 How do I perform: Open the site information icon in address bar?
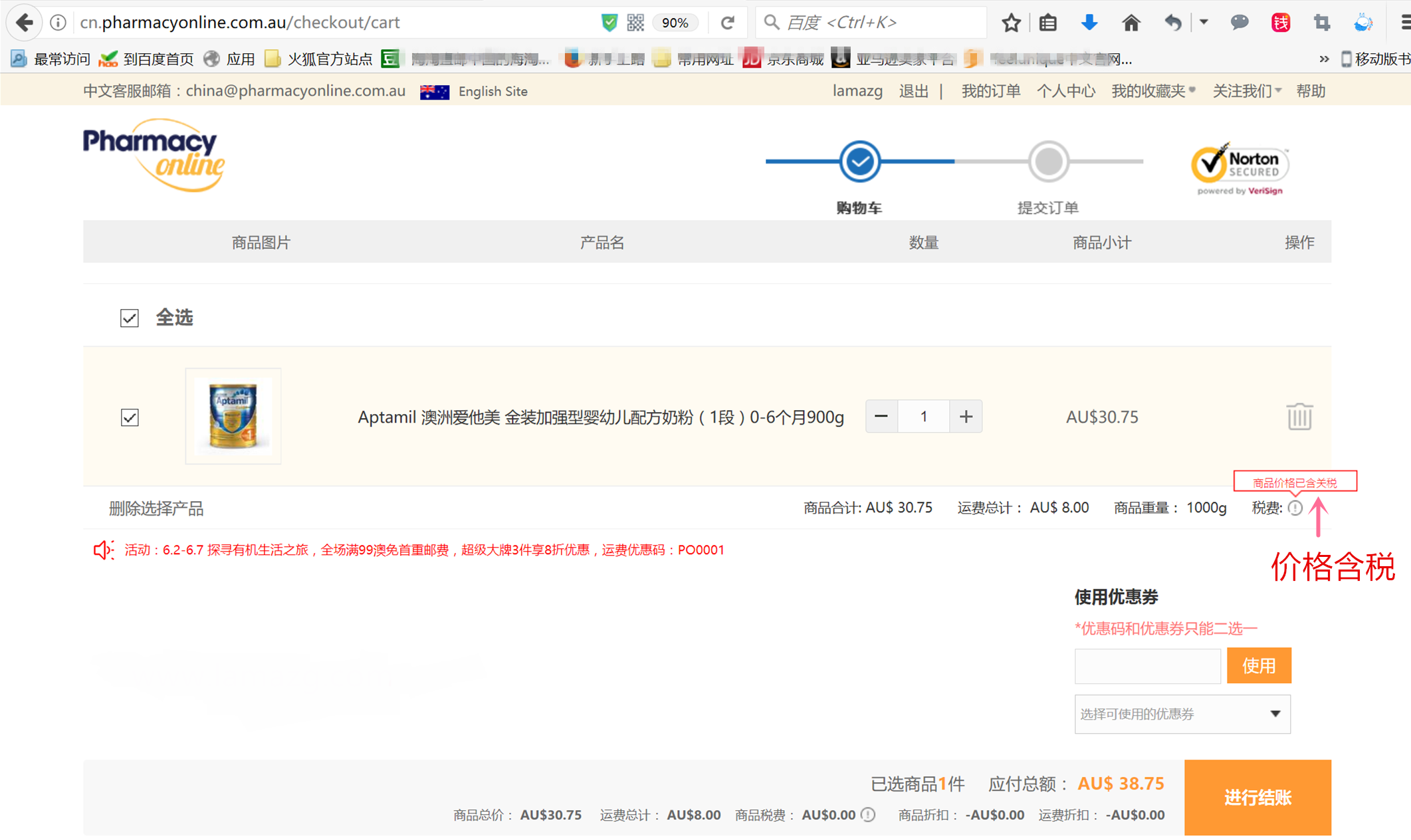[58, 23]
